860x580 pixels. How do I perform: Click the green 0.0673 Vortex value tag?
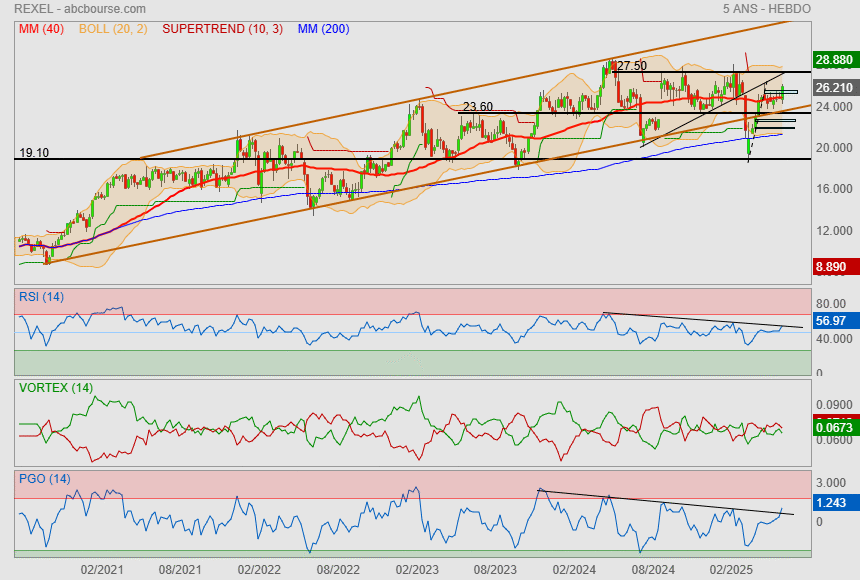tap(835, 428)
